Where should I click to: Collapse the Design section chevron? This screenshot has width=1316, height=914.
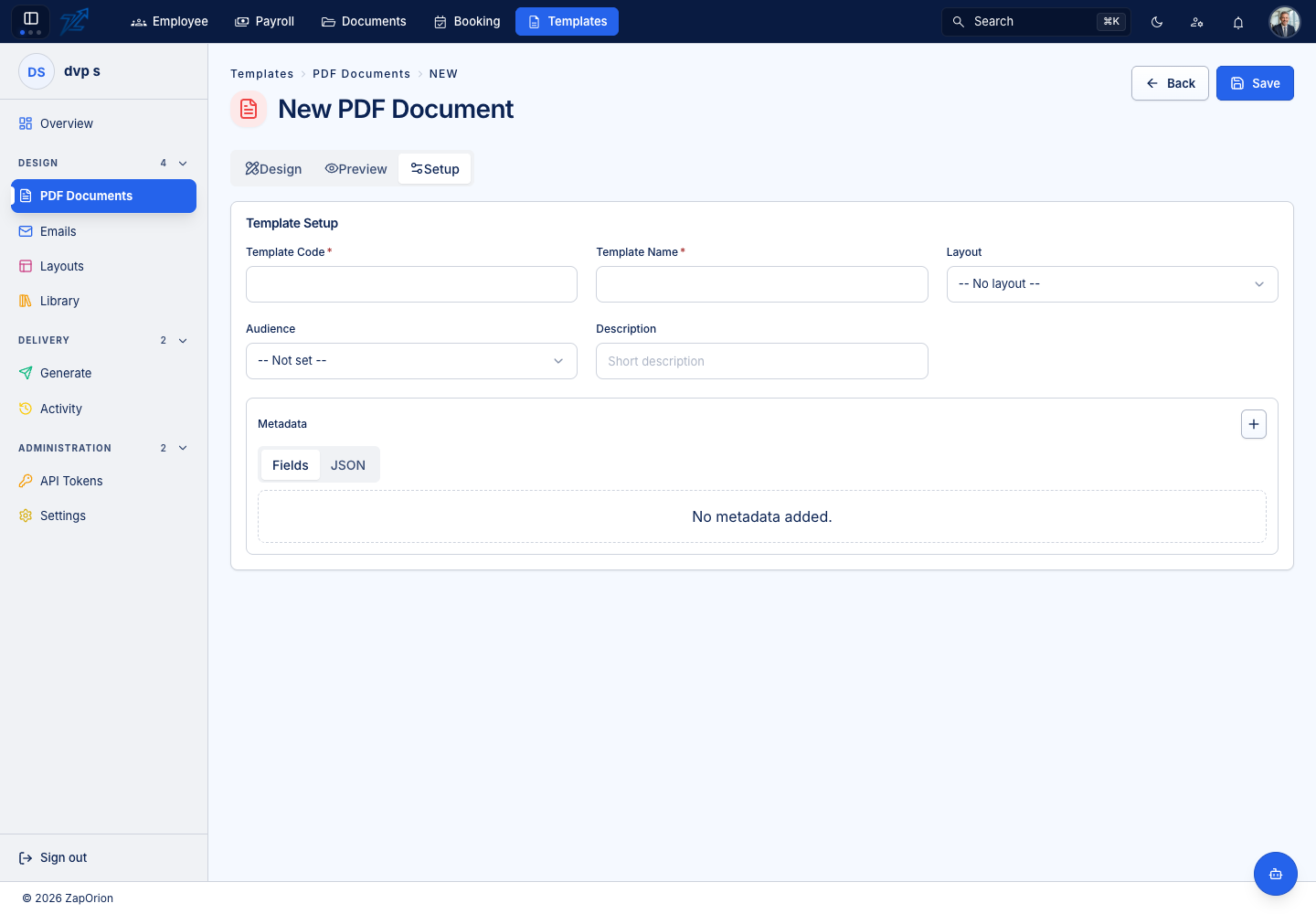(183, 164)
